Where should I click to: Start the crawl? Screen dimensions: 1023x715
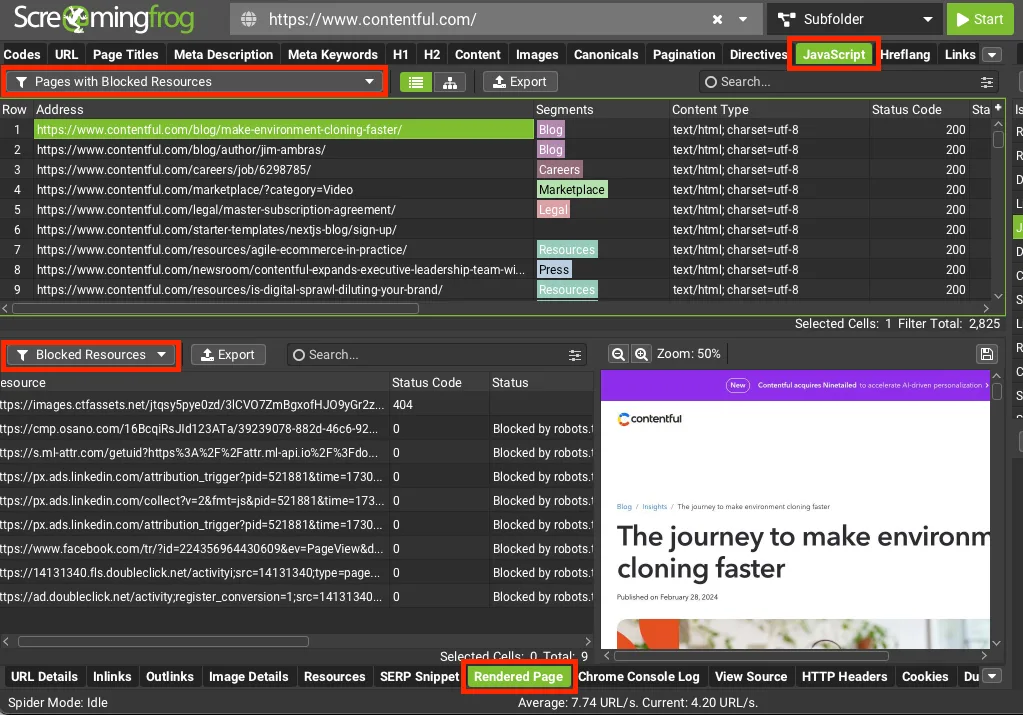click(980, 20)
